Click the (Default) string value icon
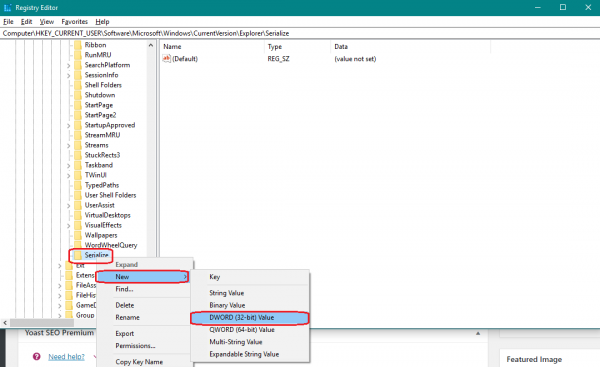Viewport: 600px width, 367px height. [166, 59]
